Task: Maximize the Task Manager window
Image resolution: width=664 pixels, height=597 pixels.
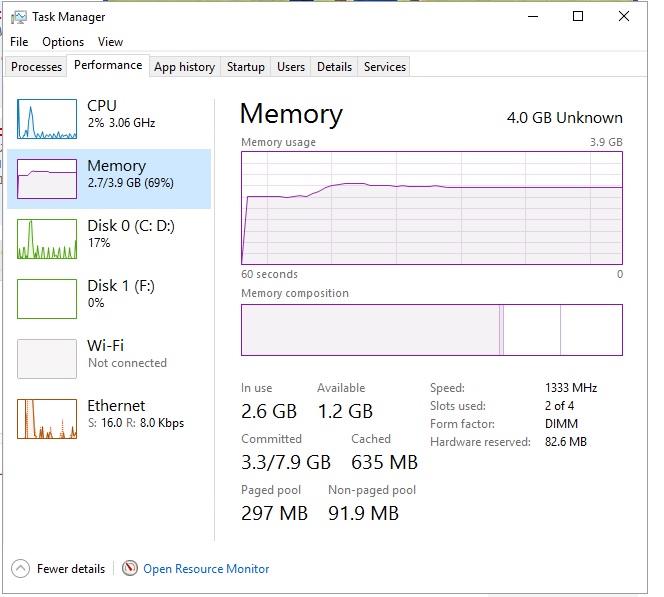Action: coord(578,17)
